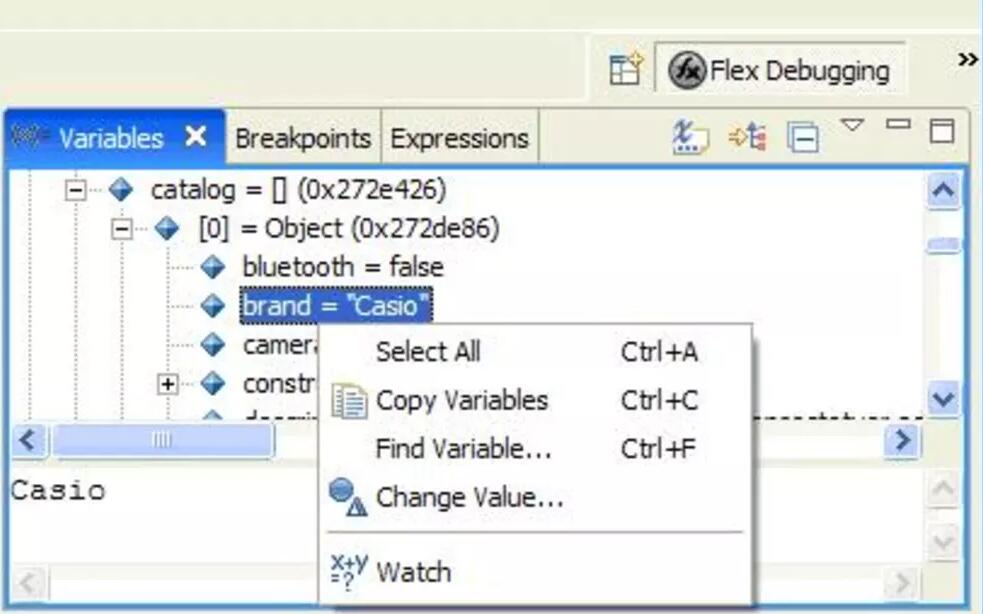Toggle Show Logical Structure icon
The height and width of the screenshot is (614, 983).
click(x=747, y=137)
